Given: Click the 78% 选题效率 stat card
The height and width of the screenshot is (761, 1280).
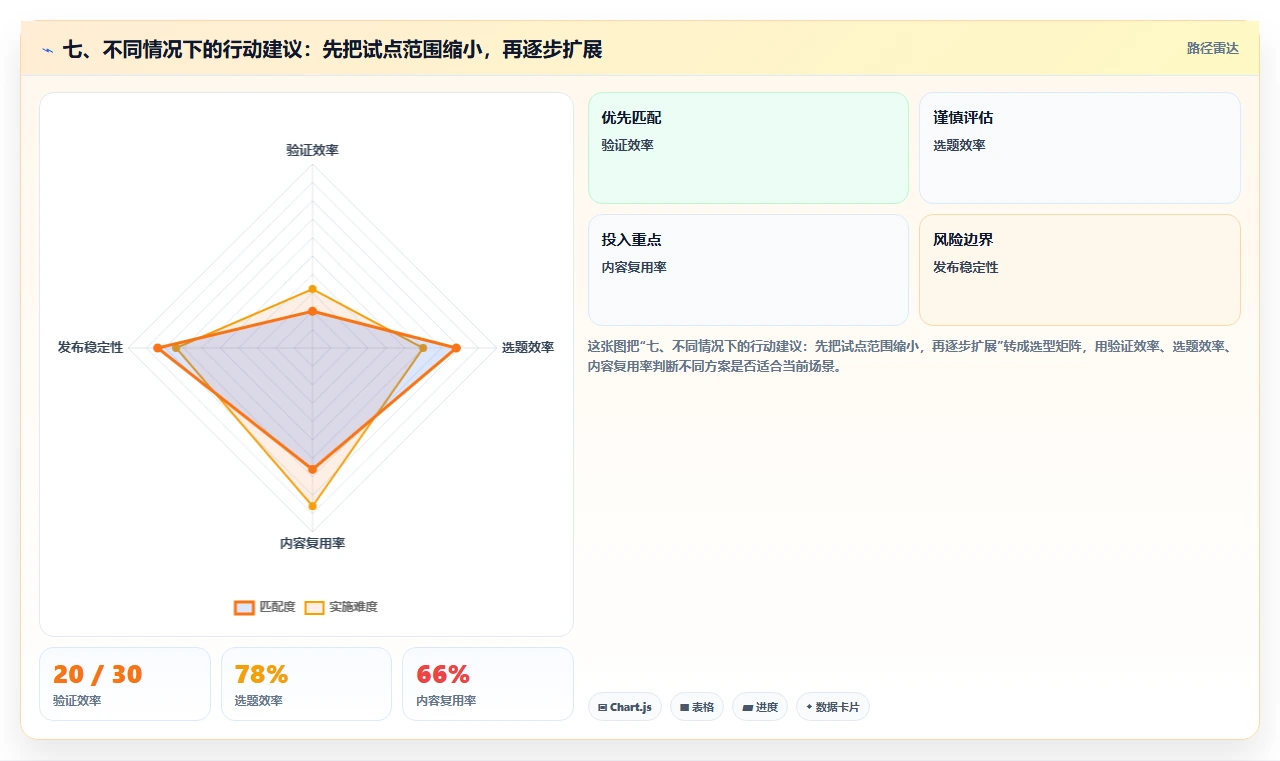Looking at the screenshot, I should click(x=306, y=684).
